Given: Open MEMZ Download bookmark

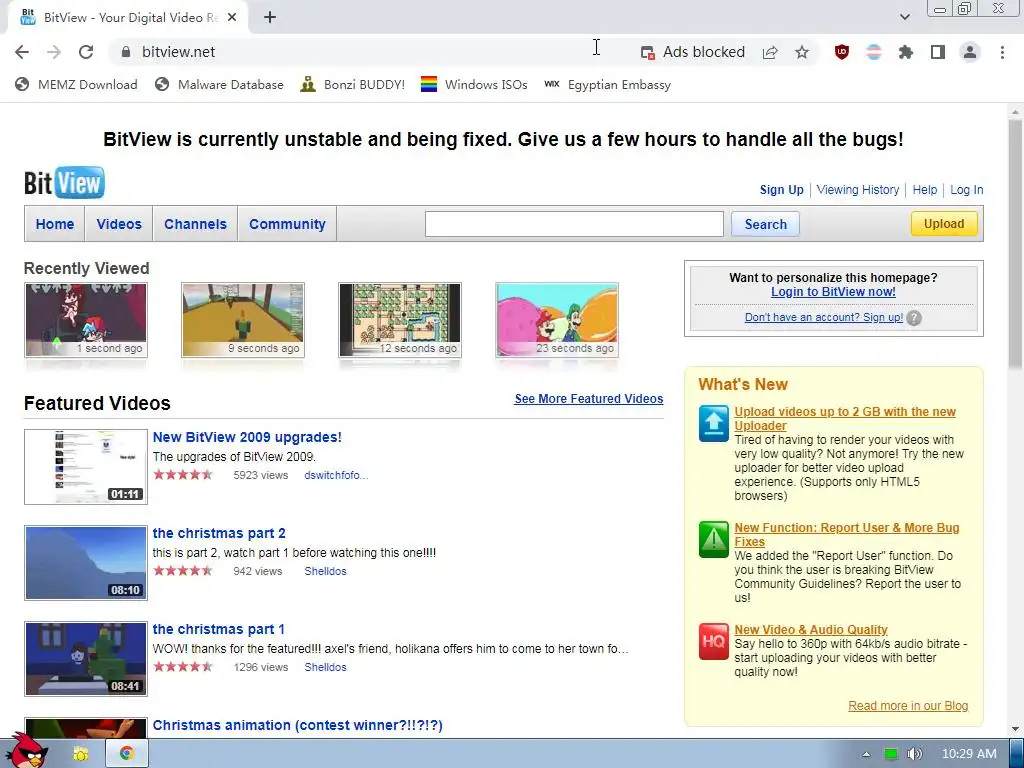Looking at the screenshot, I should pos(76,84).
